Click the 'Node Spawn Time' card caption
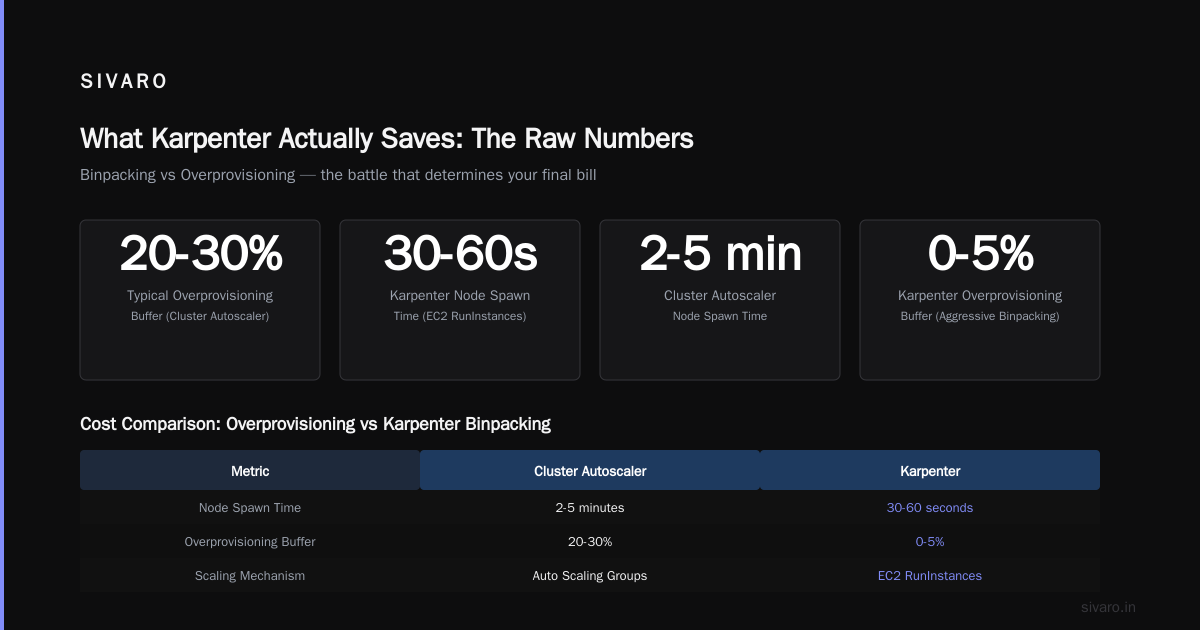Screen dimensions: 1200x630 [x=720, y=316]
